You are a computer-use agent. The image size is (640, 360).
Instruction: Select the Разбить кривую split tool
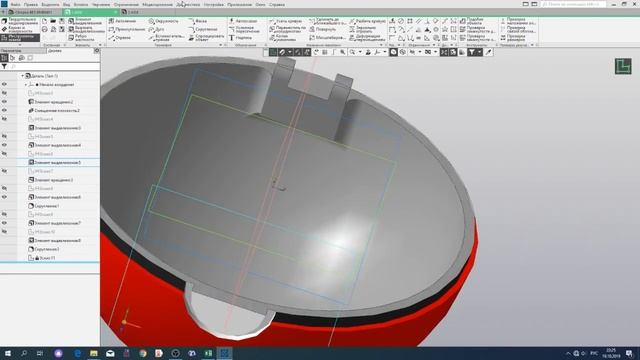(x=367, y=21)
